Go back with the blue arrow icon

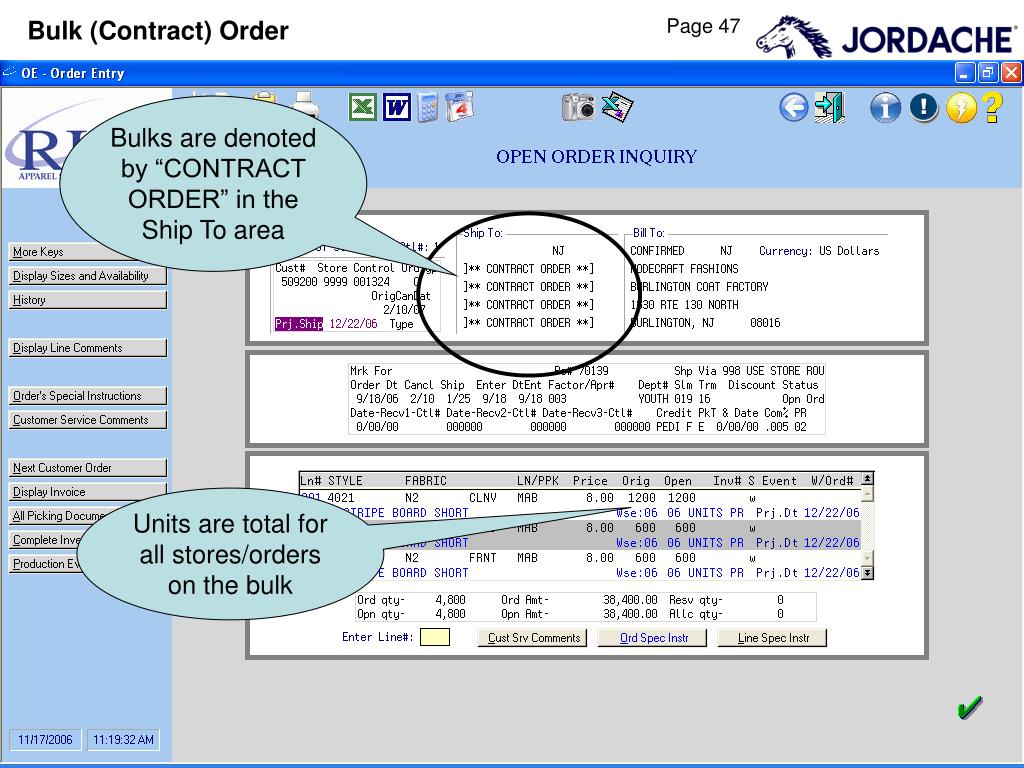click(793, 107)
